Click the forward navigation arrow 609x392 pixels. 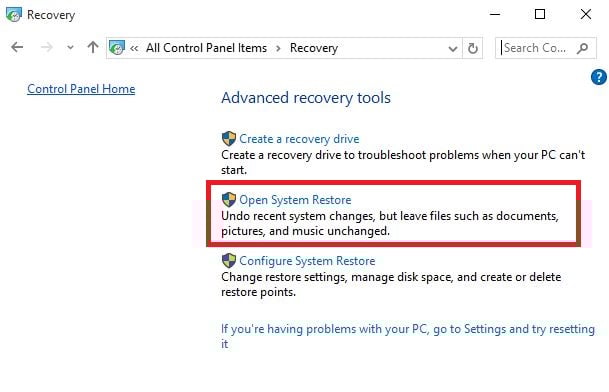point(47,47)
